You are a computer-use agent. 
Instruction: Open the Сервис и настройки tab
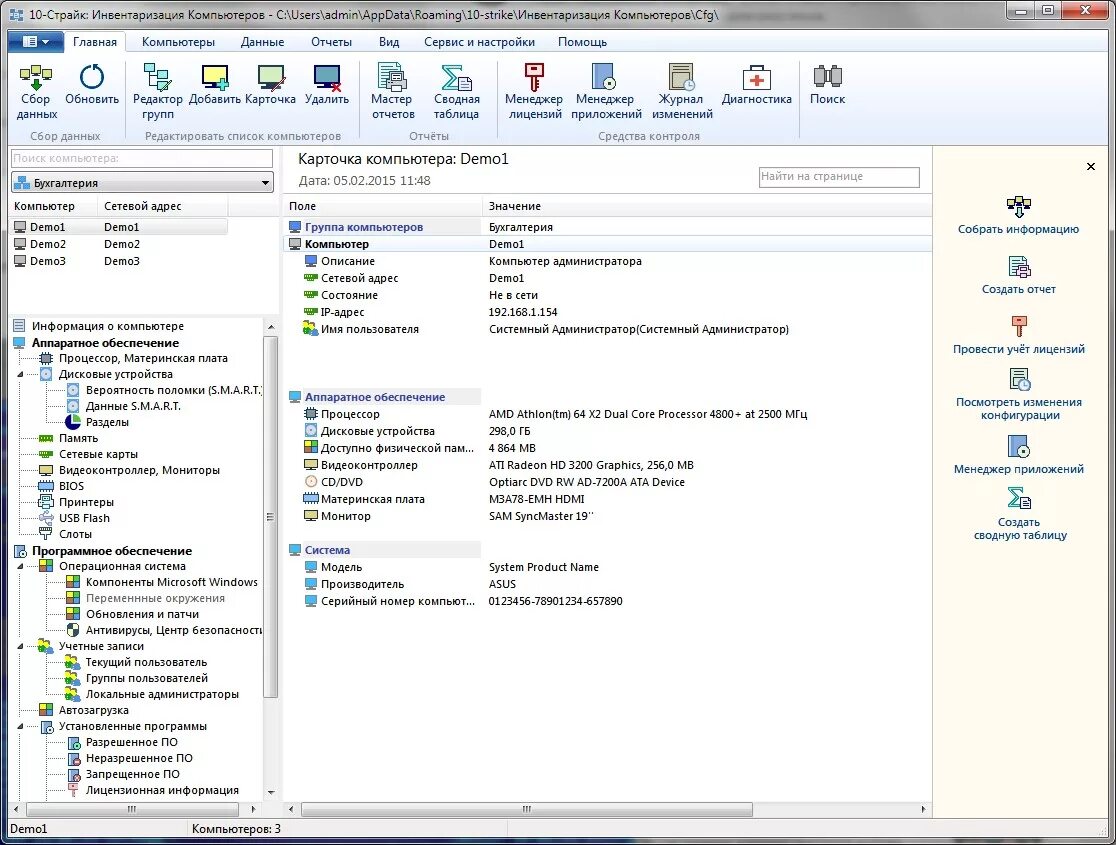pos(479,42)
